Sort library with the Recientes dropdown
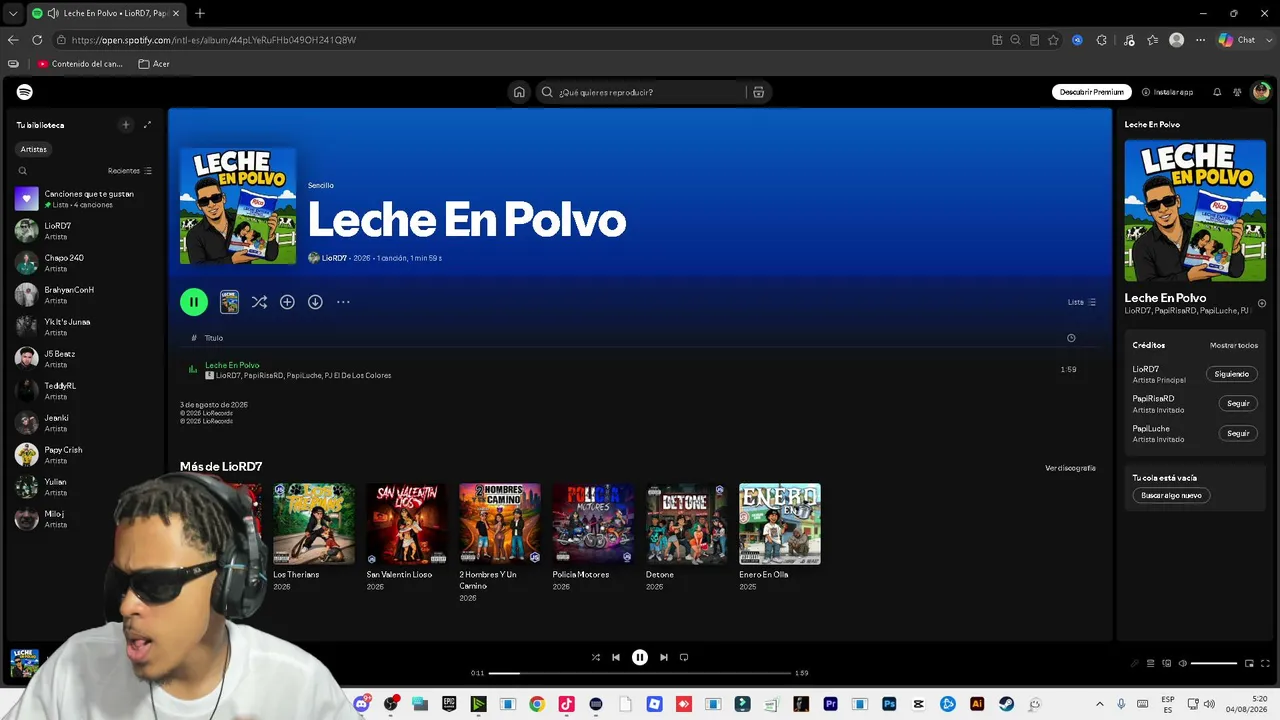Screen dimensions: 1280x720 [x=130, y=171]
